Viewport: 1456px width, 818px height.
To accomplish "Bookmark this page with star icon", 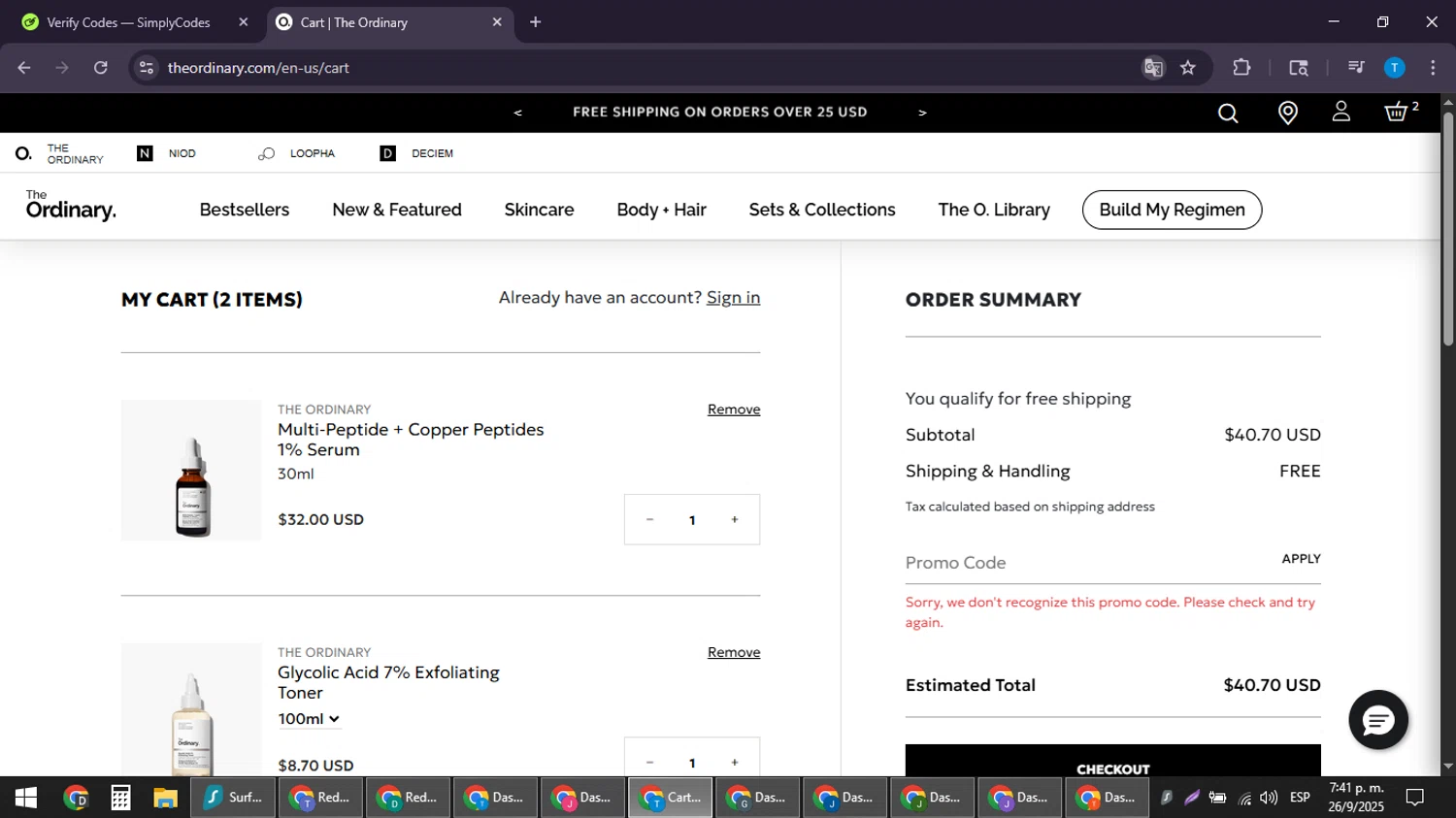I will pyautogui.click(x=1188, y=68).
